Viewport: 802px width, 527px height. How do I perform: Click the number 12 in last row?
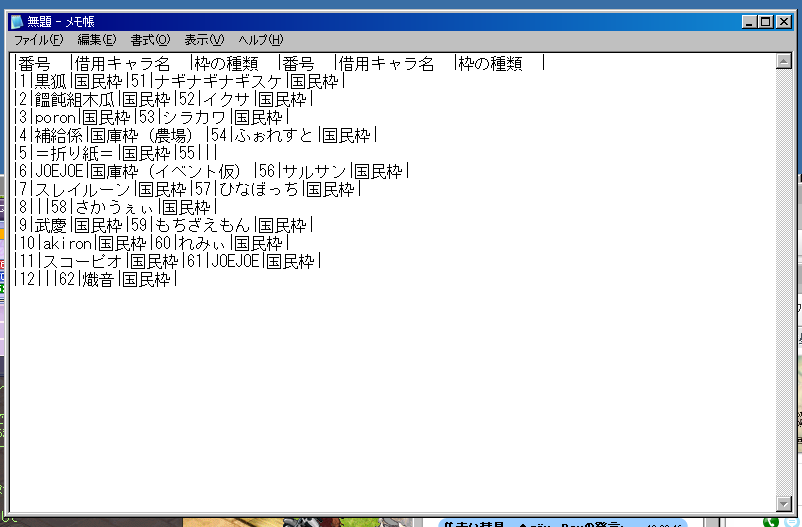[27, 279]
